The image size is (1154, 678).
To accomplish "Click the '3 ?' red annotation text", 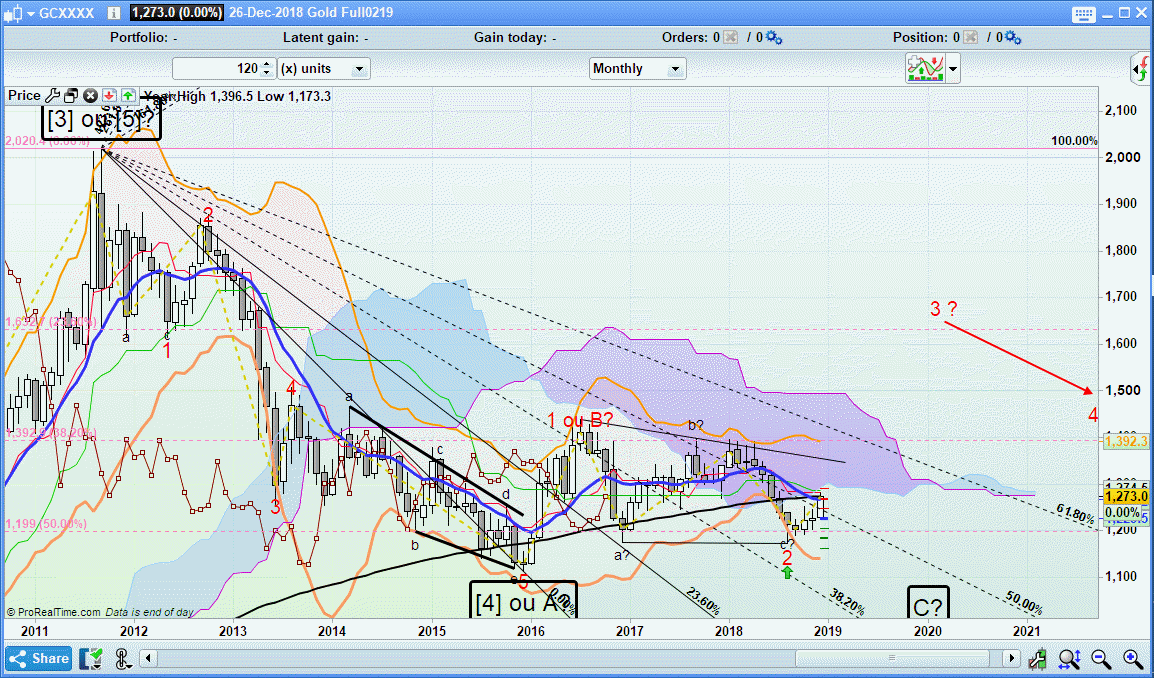I will click(x=943, y=309).
